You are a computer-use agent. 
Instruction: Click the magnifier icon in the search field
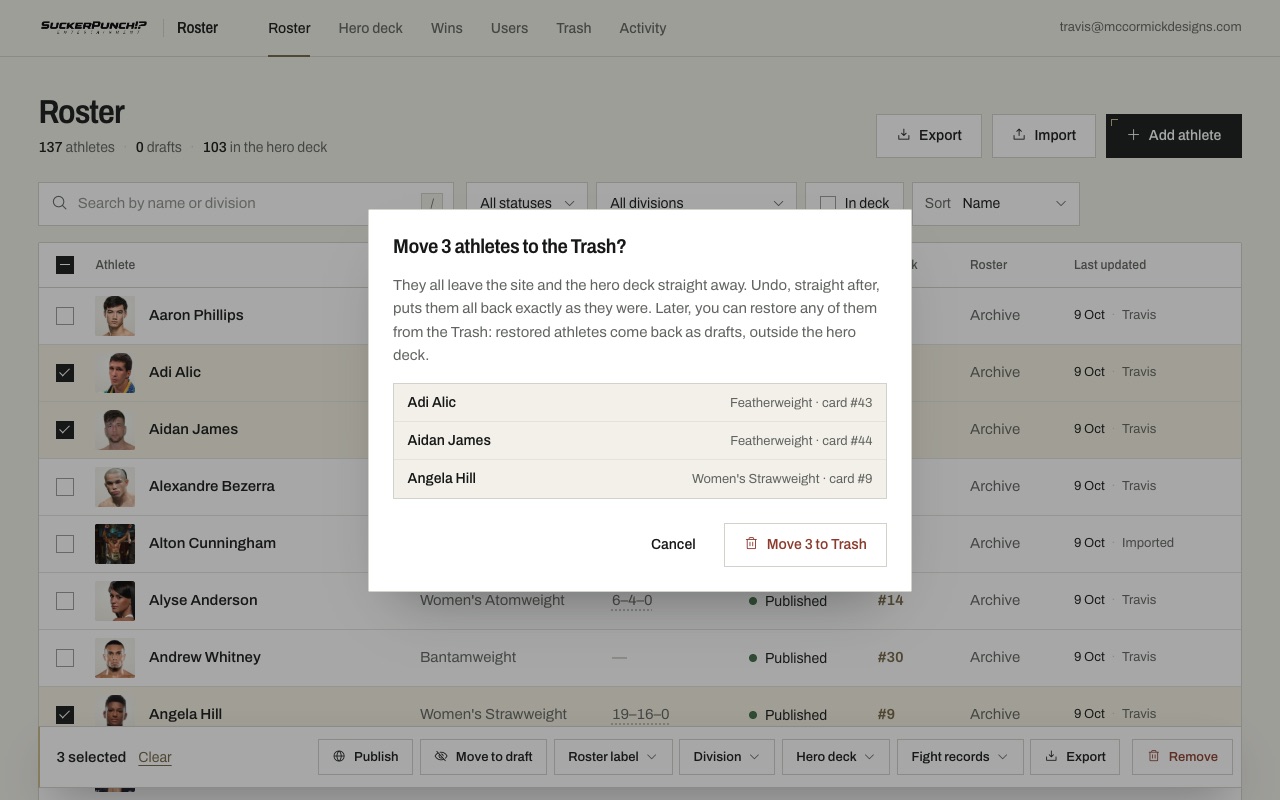(x=60, y=203)
